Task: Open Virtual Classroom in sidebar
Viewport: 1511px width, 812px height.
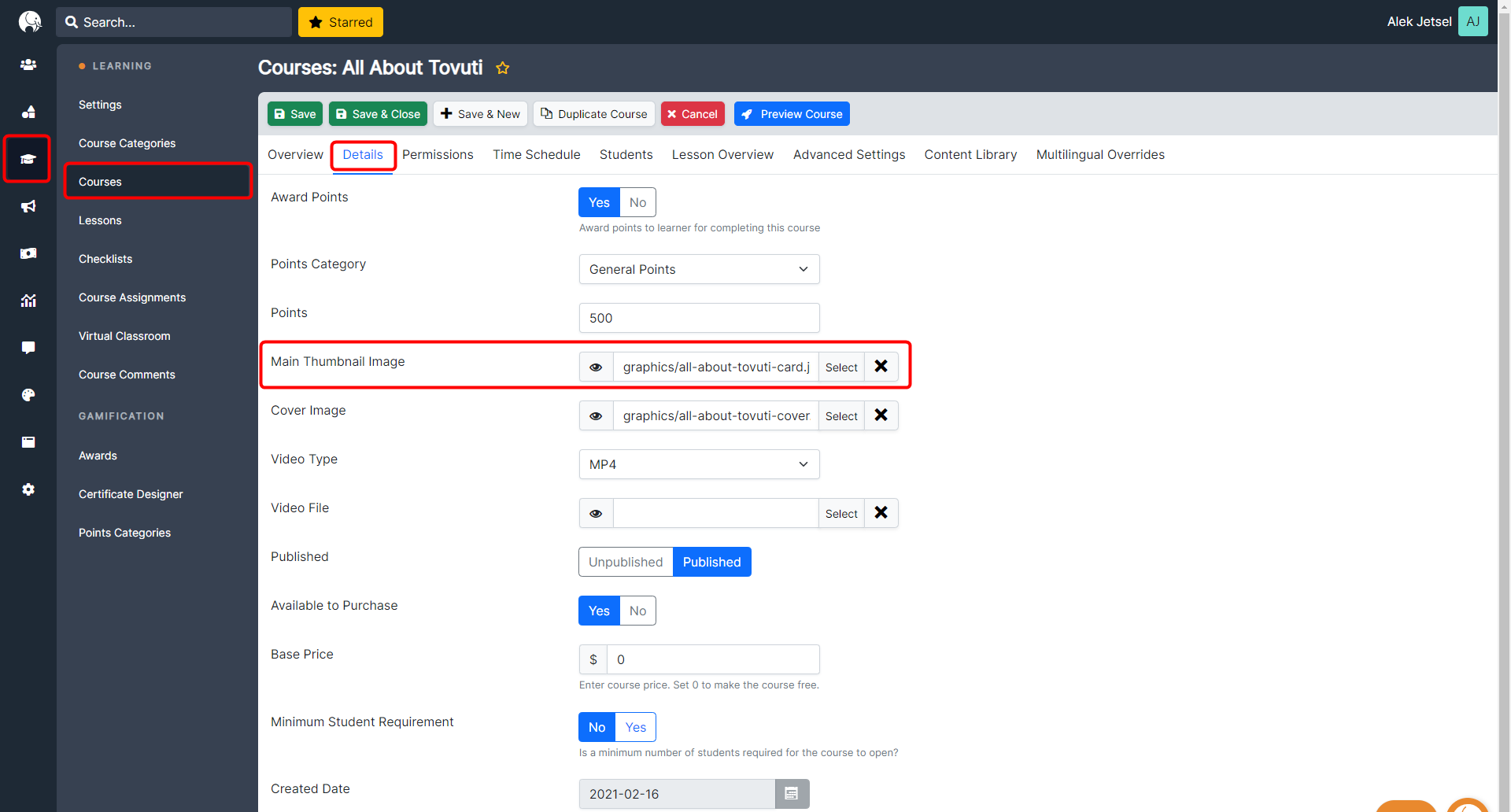Action: 124,336
